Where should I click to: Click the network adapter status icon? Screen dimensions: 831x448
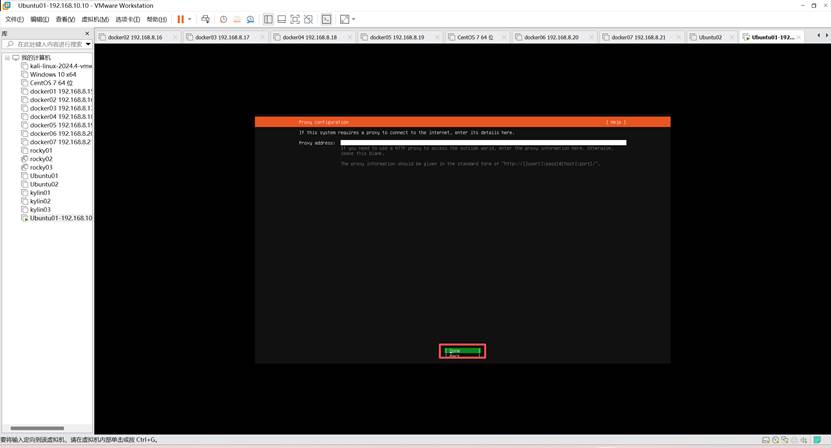(x=785, y=440)
